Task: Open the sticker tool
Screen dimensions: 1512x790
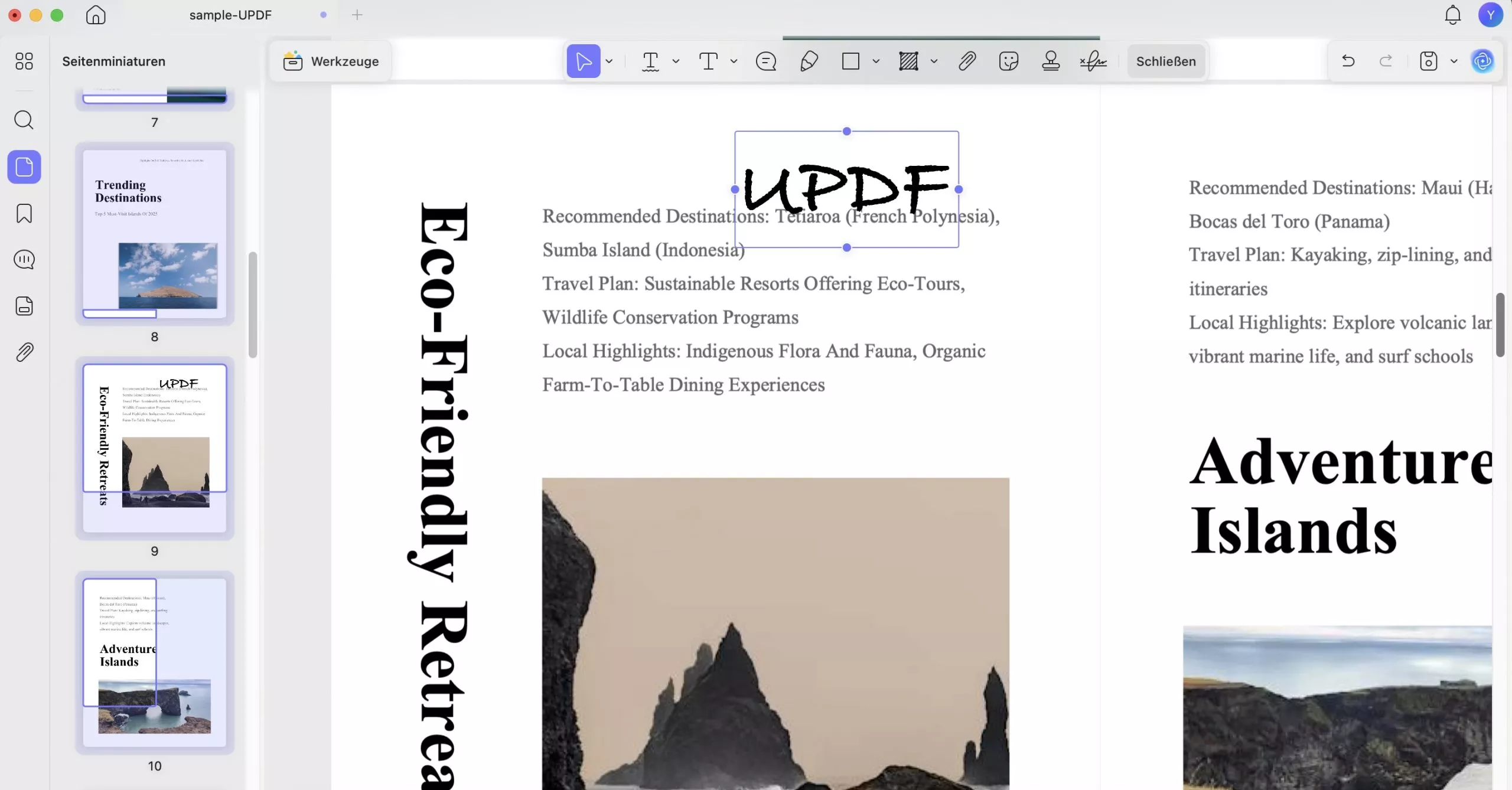Action: 1009,61
